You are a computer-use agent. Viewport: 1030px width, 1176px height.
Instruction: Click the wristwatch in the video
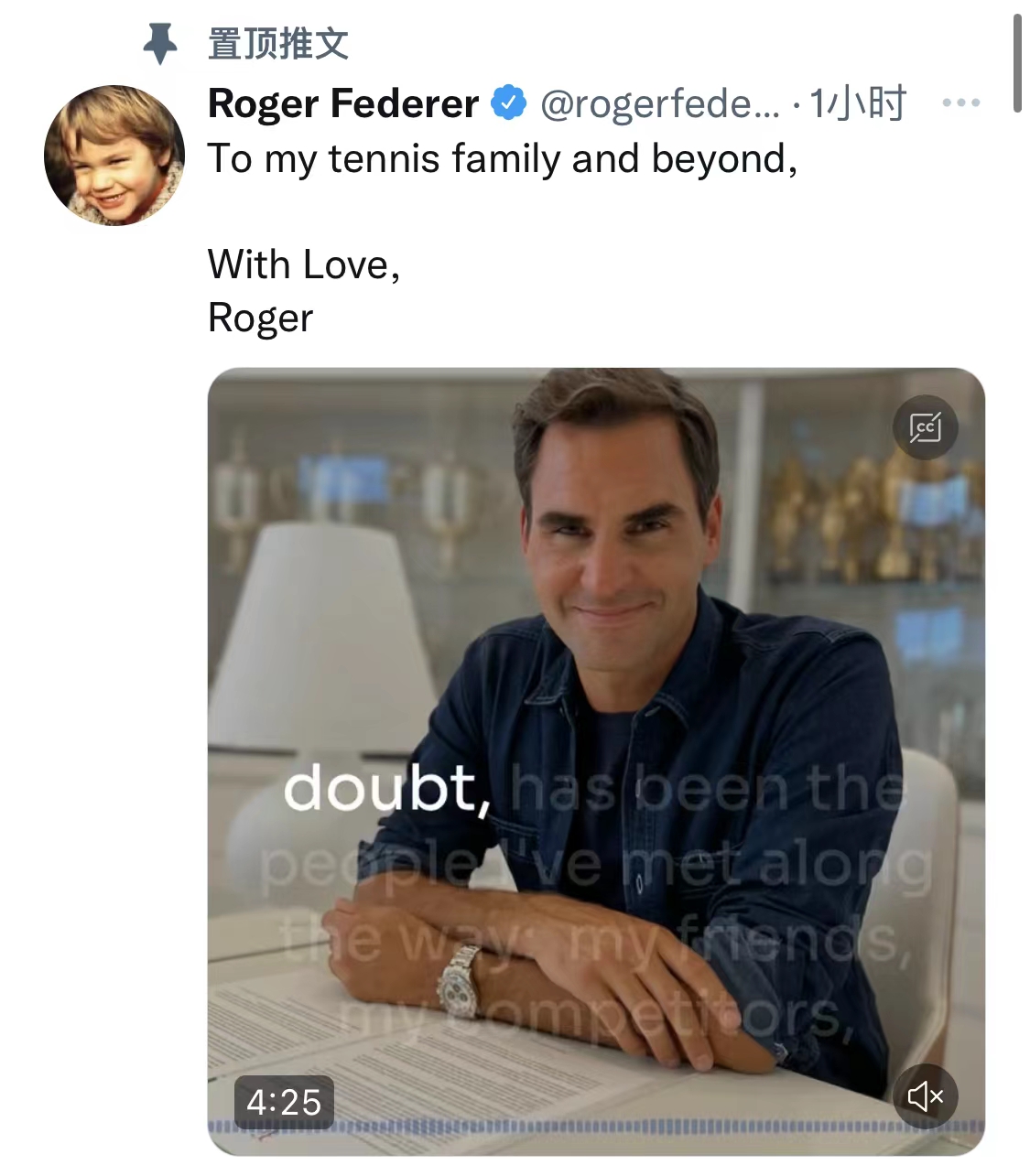click(458, 984)
